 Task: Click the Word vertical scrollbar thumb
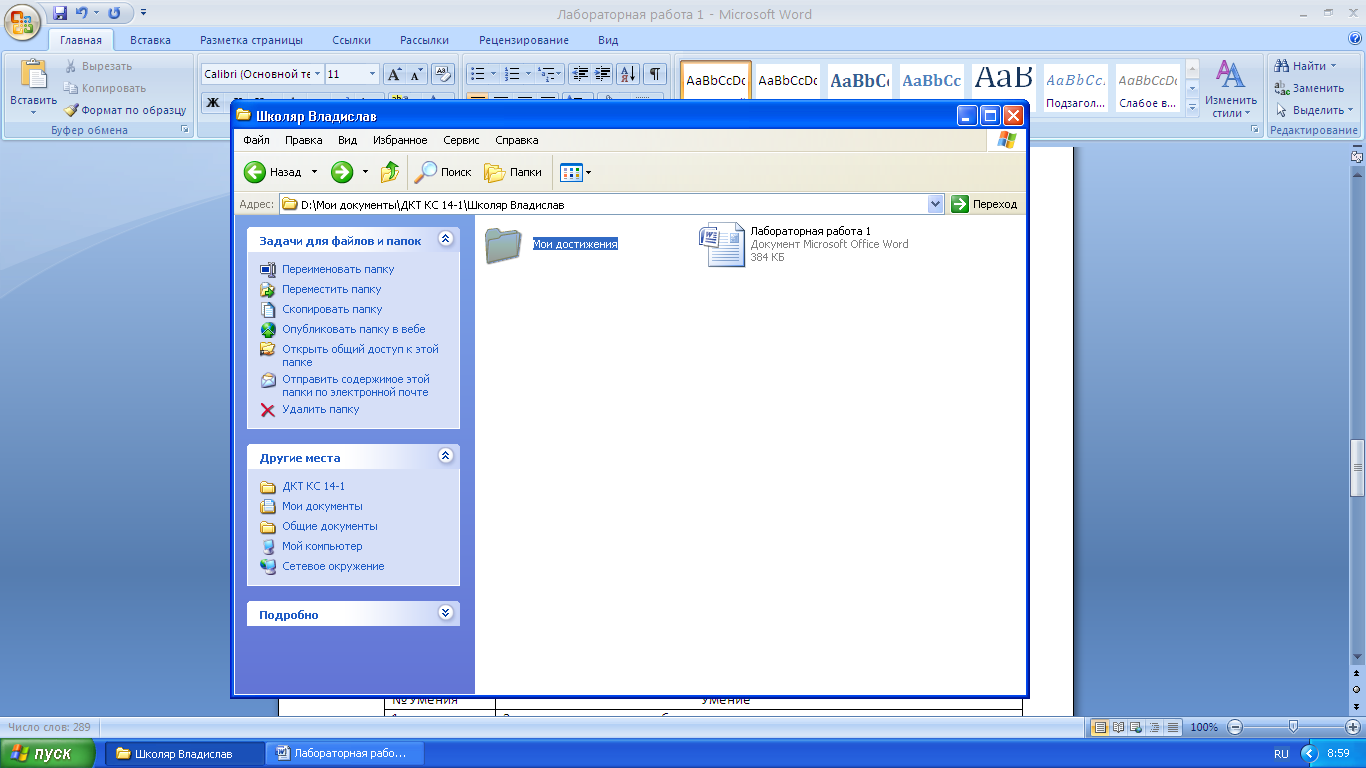click(1357, 468)
